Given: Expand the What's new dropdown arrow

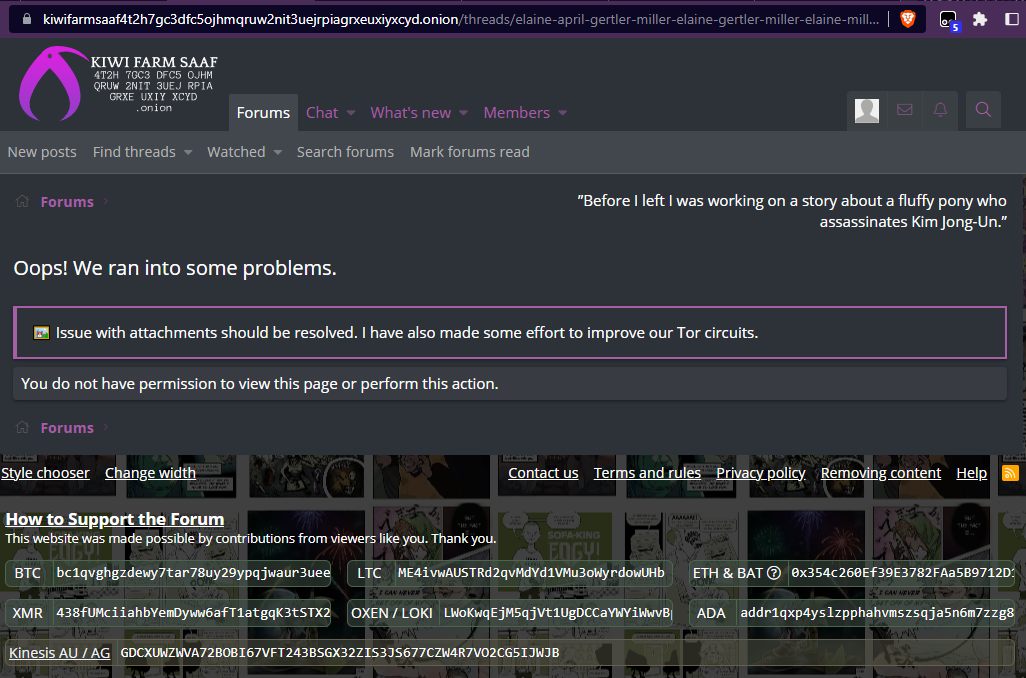Looking at the screenshot, I should click(463, 113).
